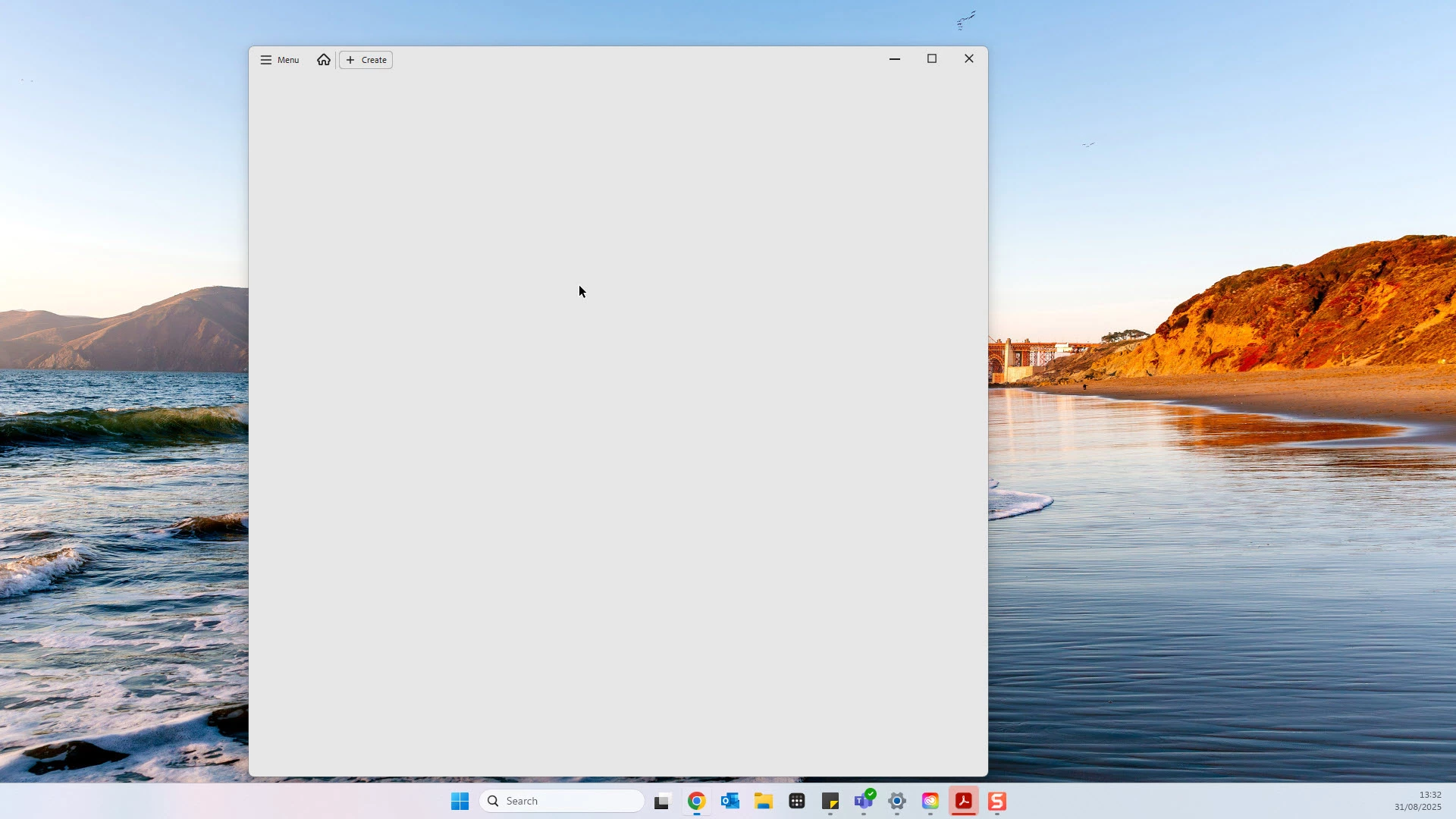
Task: Open Adobe Creative Cloud from the taskbar
Action: coord(930,802)
